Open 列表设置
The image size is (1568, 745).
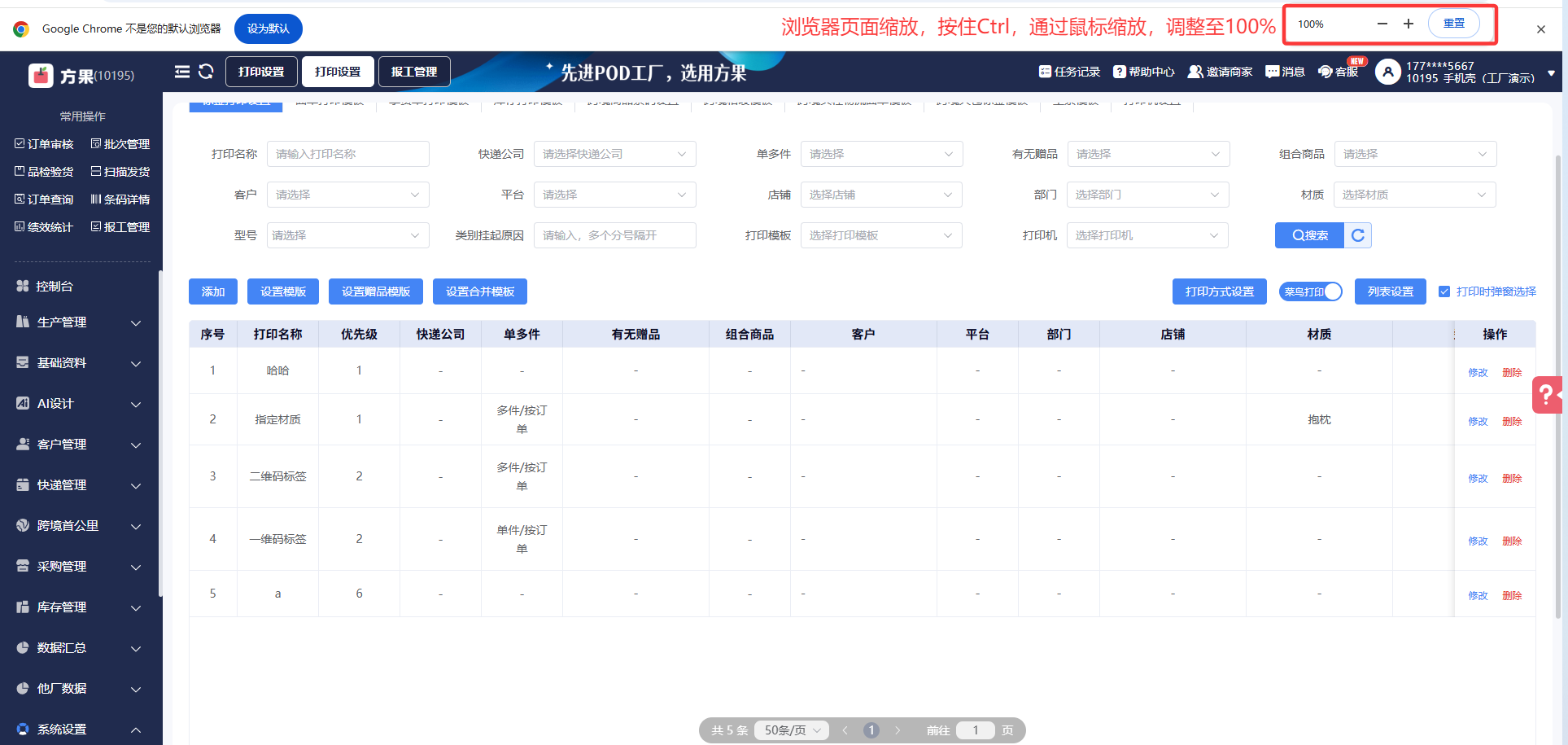(1391, 291)
